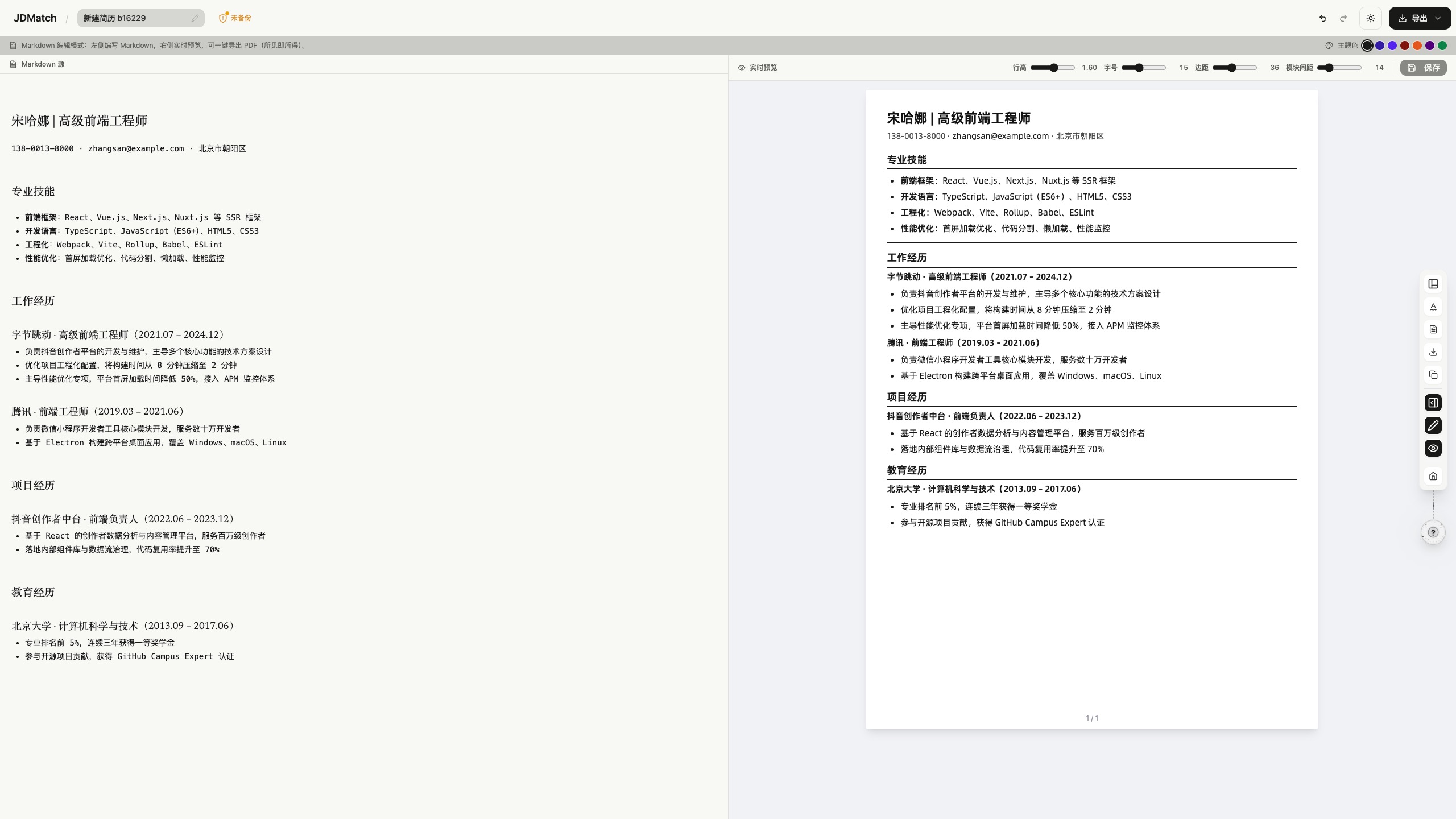The image size is (1456, 819).
Task: Click the document icon beside Markdown 源
Action: pyautogui.click(x=13, y=64)
